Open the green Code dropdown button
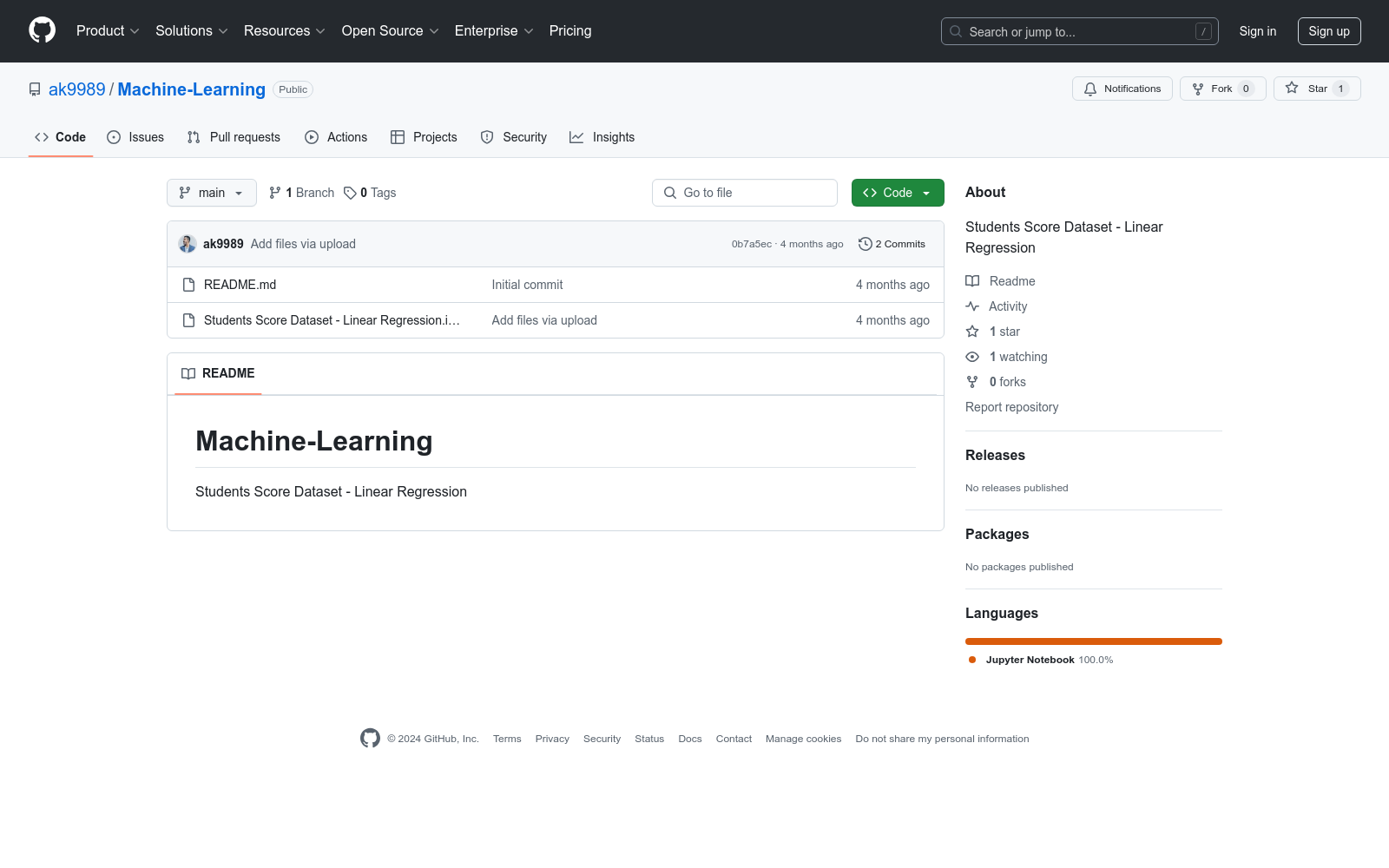Screen dimensions: 1389x868 pos(898,193)
